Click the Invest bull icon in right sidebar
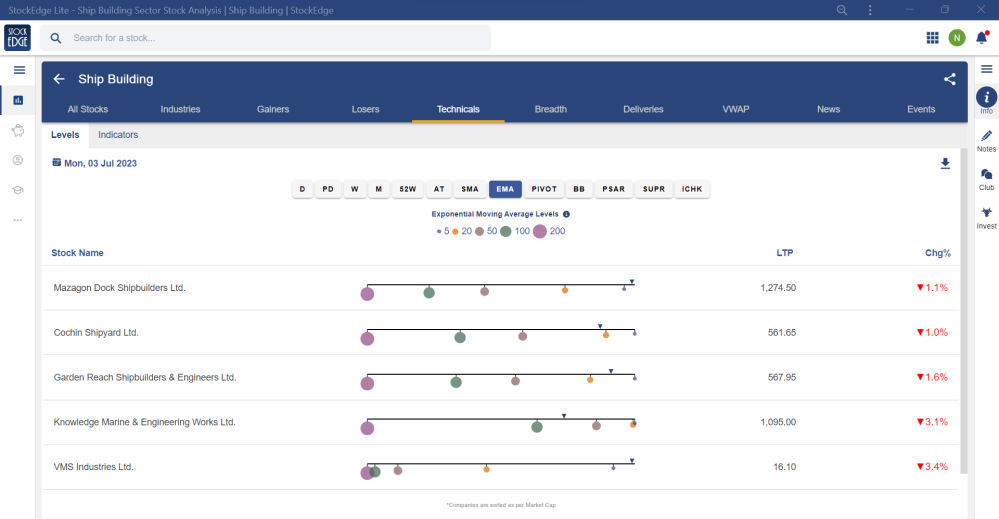 coord(986,213)
